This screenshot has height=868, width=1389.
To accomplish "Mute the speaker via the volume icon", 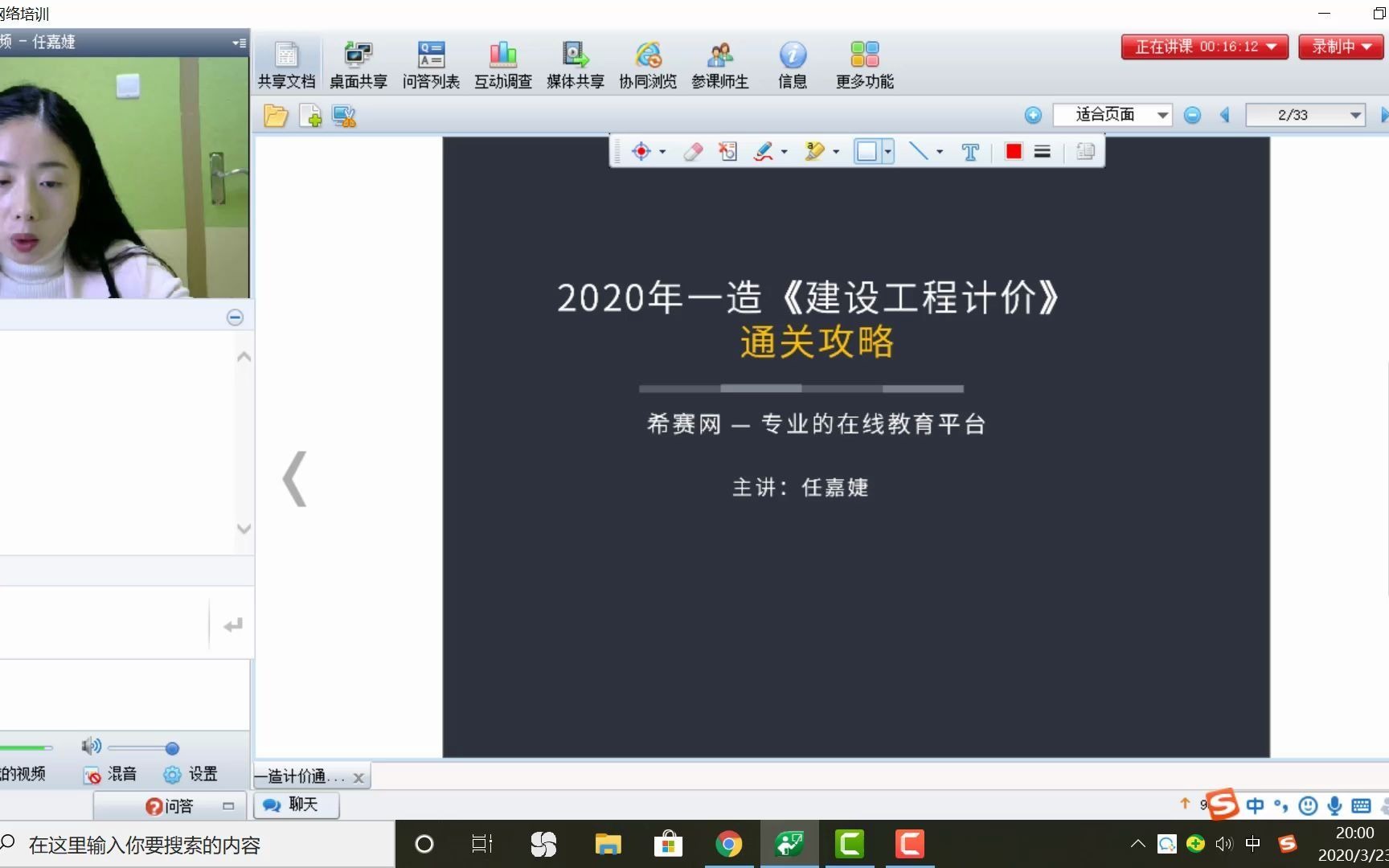I will tap(91, 747).
